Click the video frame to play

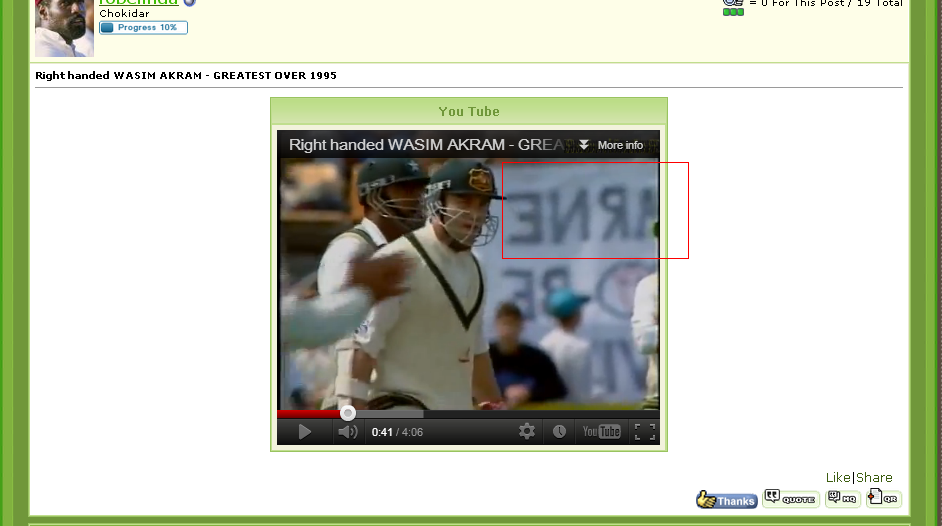pos(469,284)
